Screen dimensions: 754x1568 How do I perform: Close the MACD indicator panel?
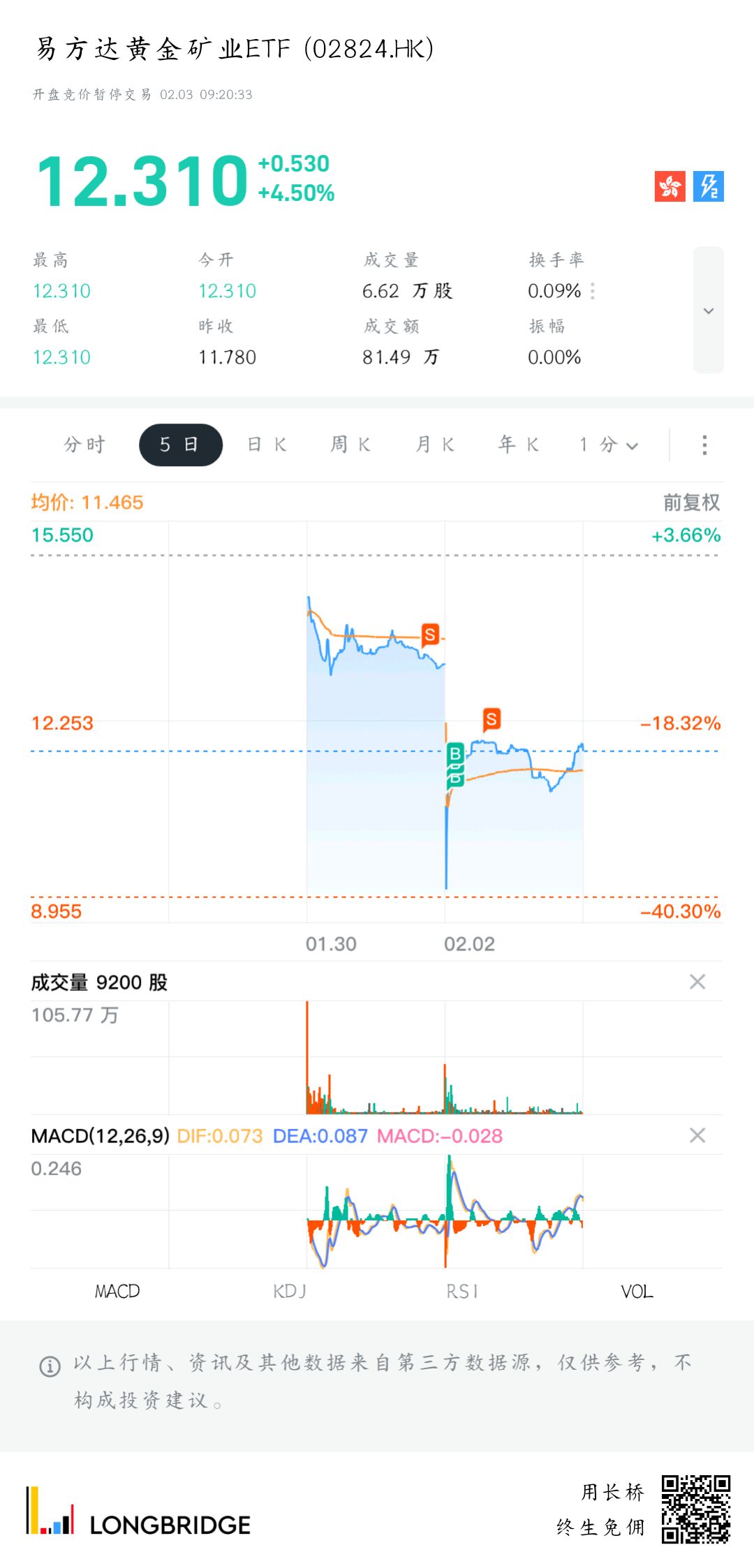pos(697,1135)
